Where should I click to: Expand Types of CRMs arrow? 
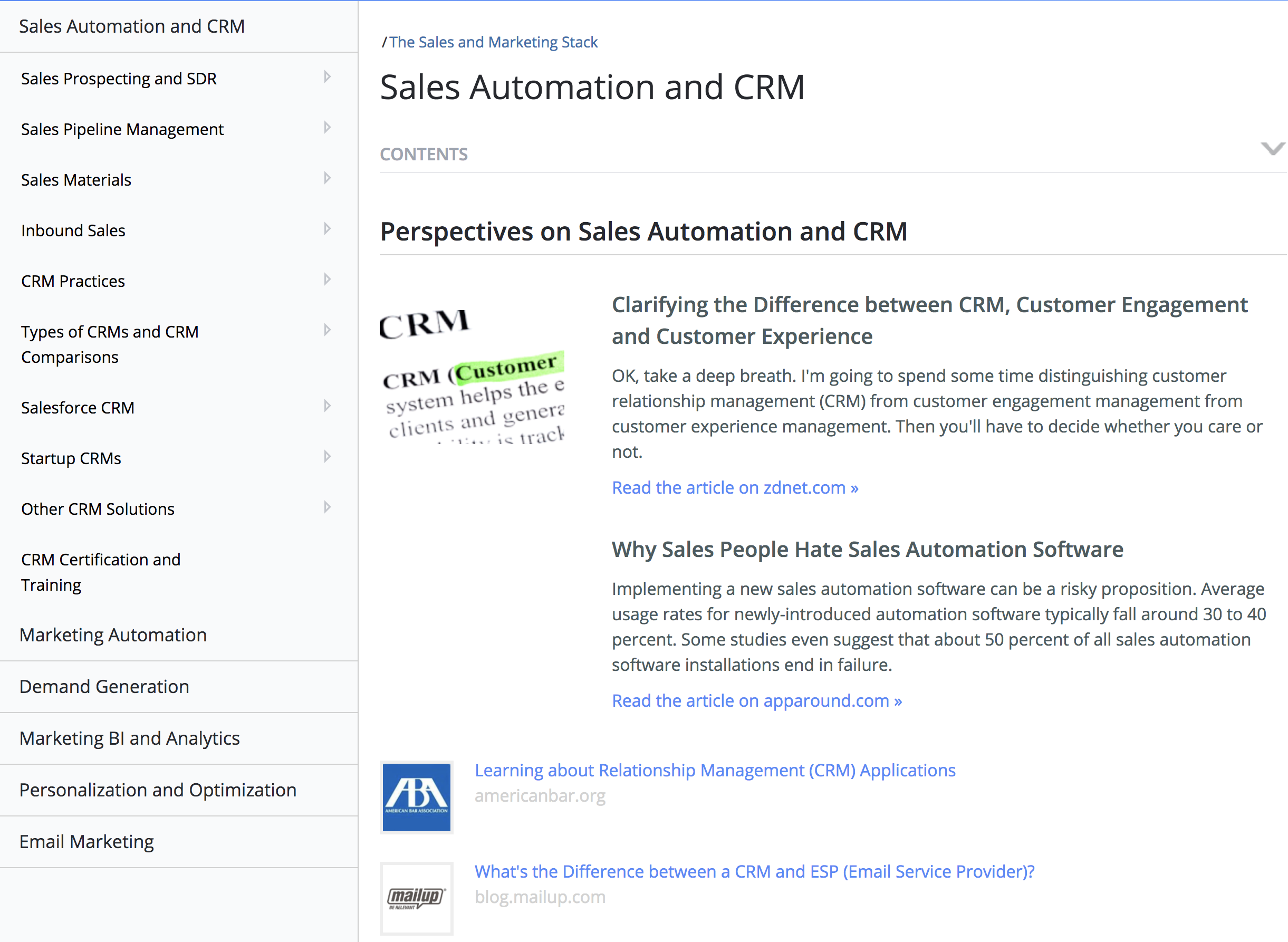coord(326,330)
